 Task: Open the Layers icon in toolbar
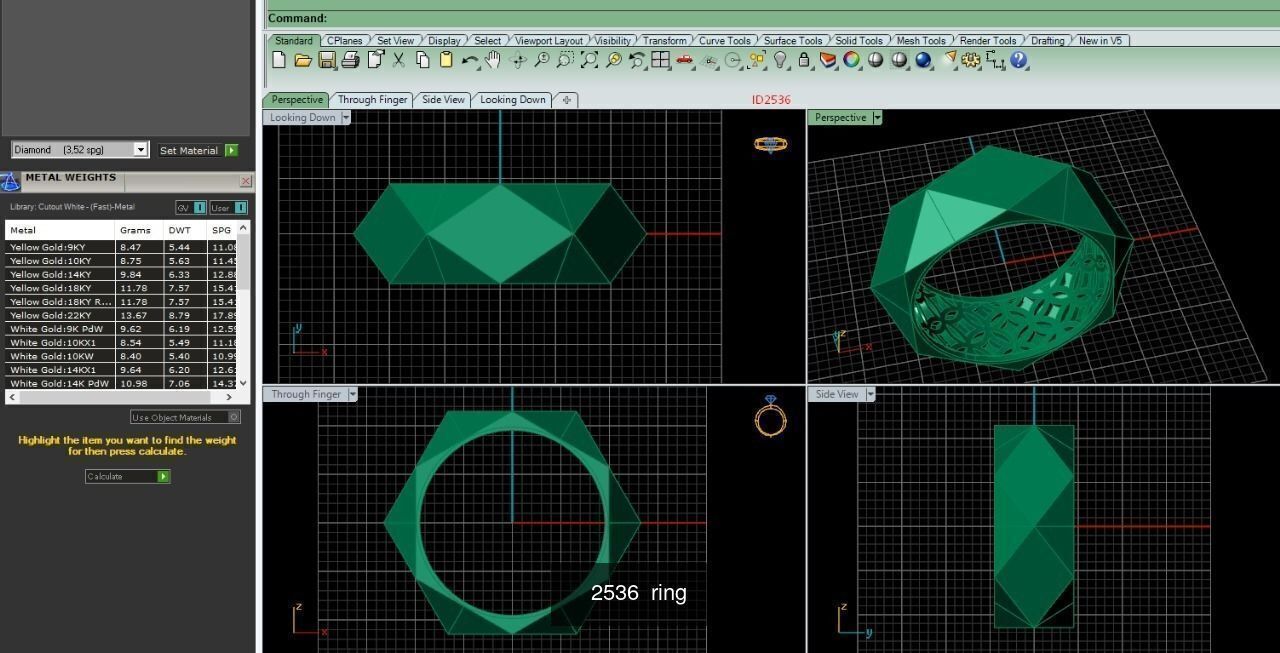[828, 60]
